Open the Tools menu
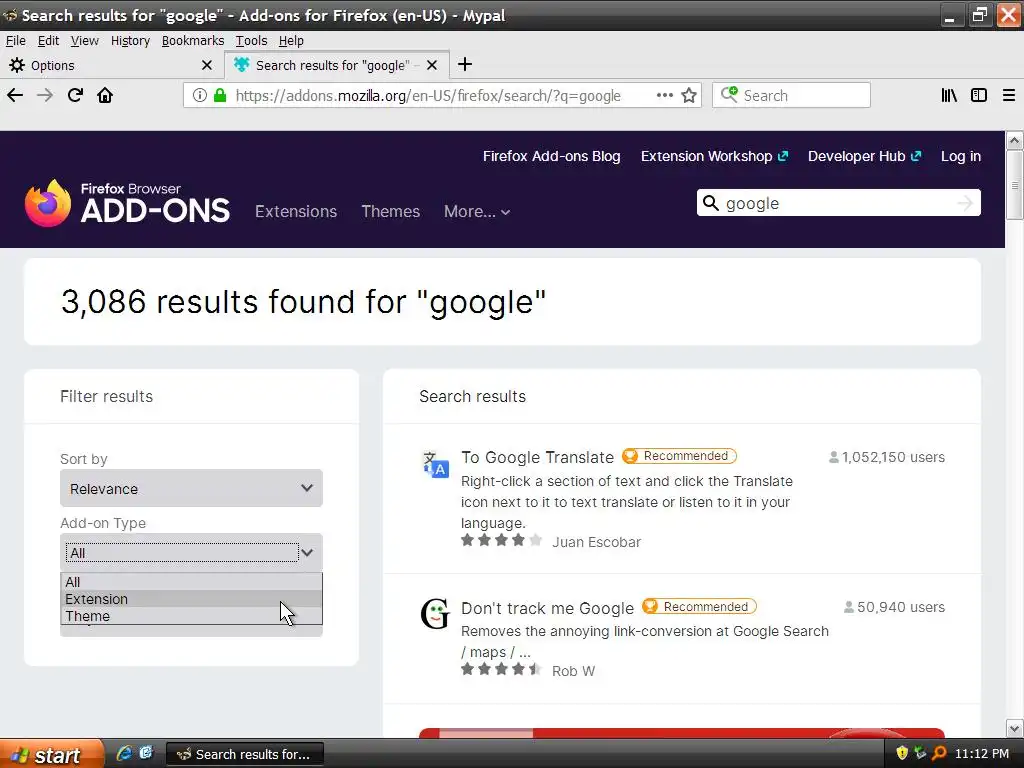 coord(251,40)
